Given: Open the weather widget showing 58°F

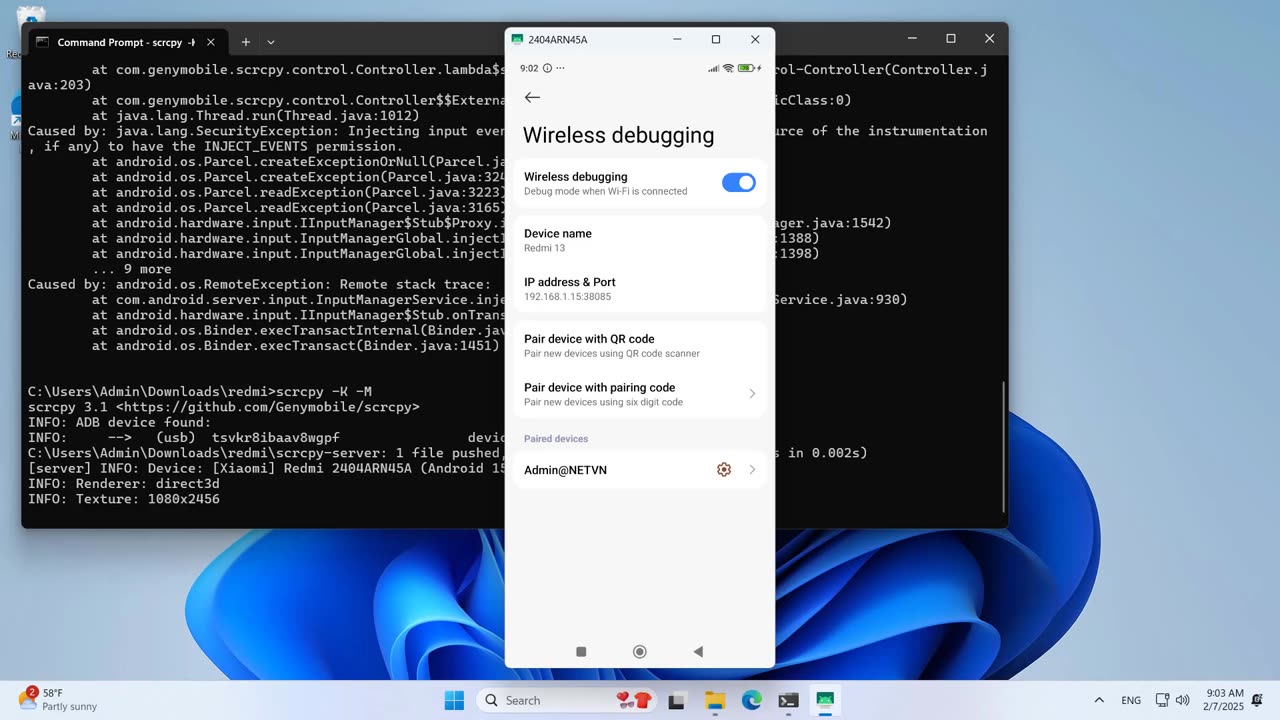Looking at the screenshot, I should click(58, 699).
